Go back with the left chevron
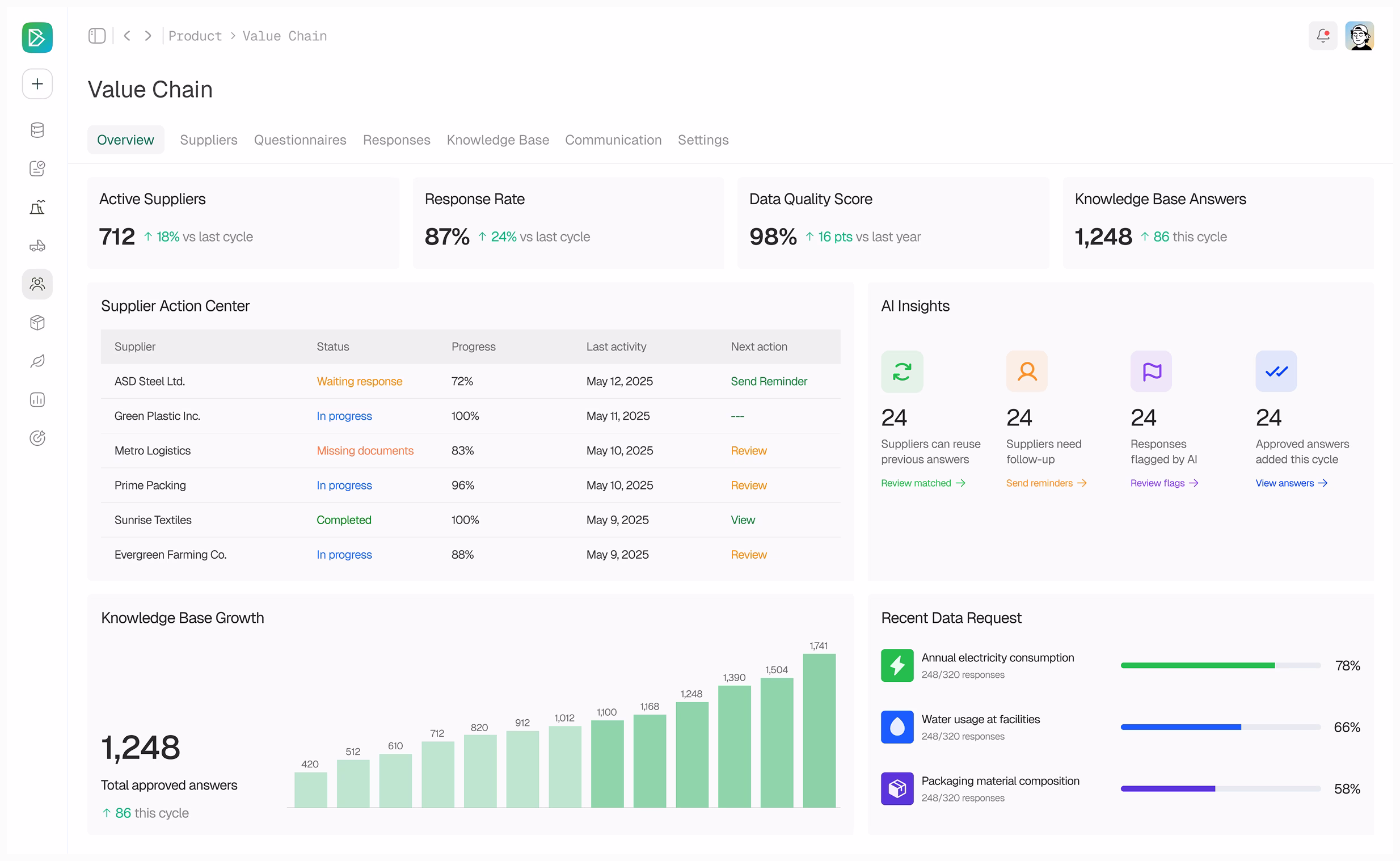Screen dimensions: 1400x861 click(x=127, y=36)
